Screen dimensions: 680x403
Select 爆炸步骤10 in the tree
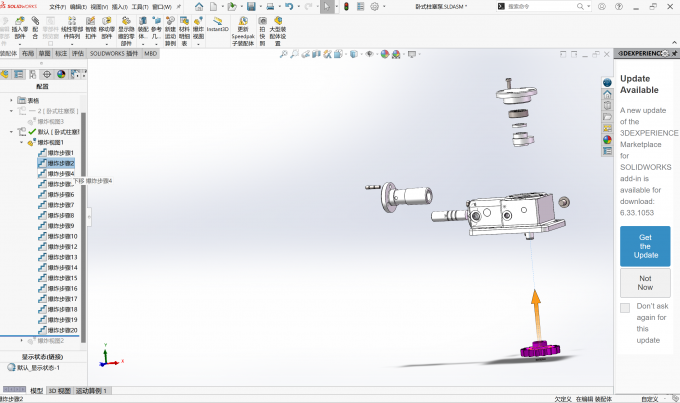pos(58,236)
